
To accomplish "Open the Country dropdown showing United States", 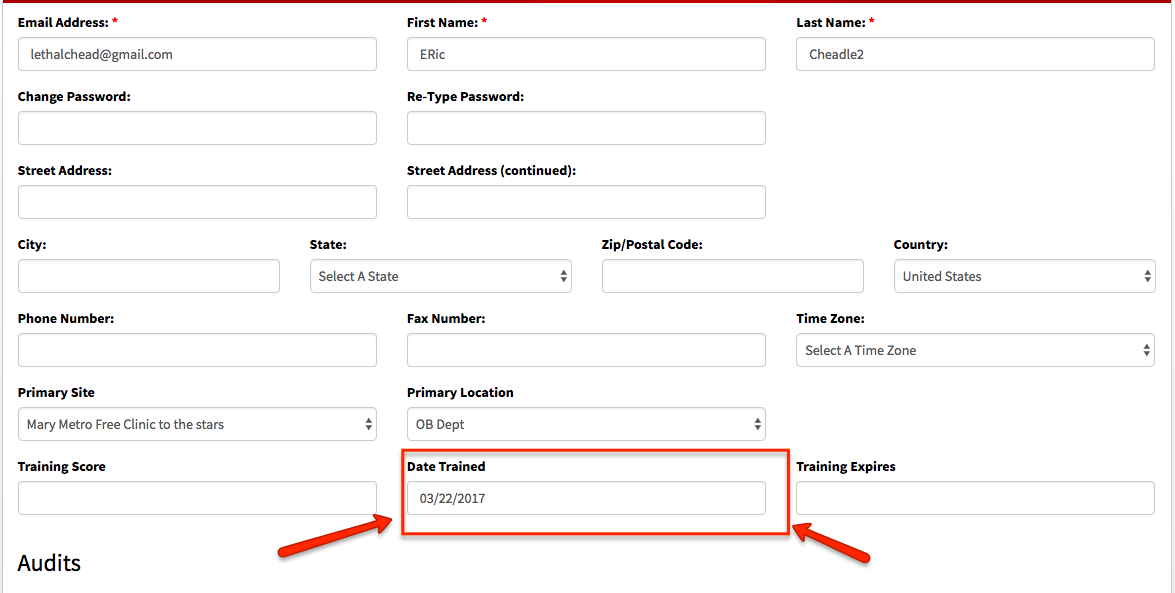I will click(1024, 276).
